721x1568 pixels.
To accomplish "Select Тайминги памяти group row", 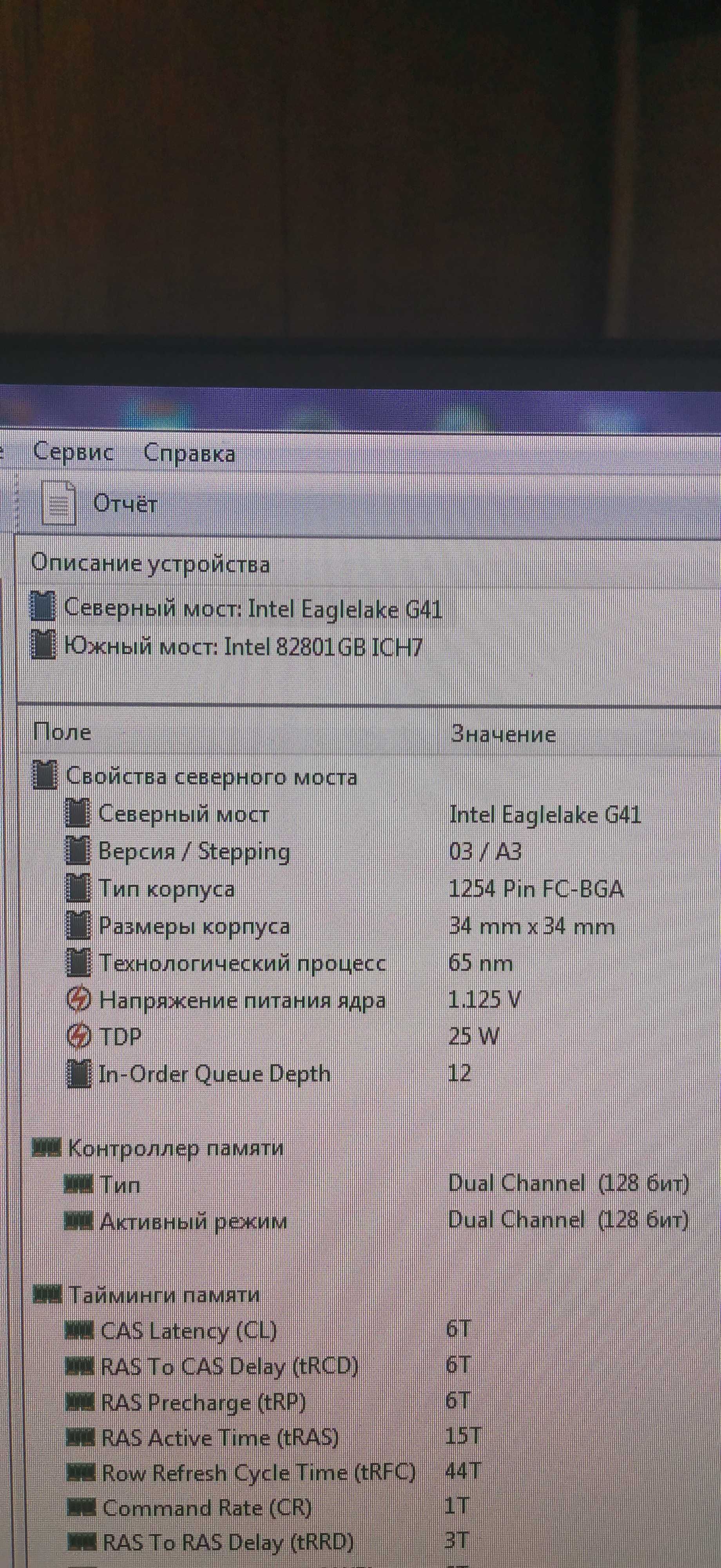I will (147, 1294).
